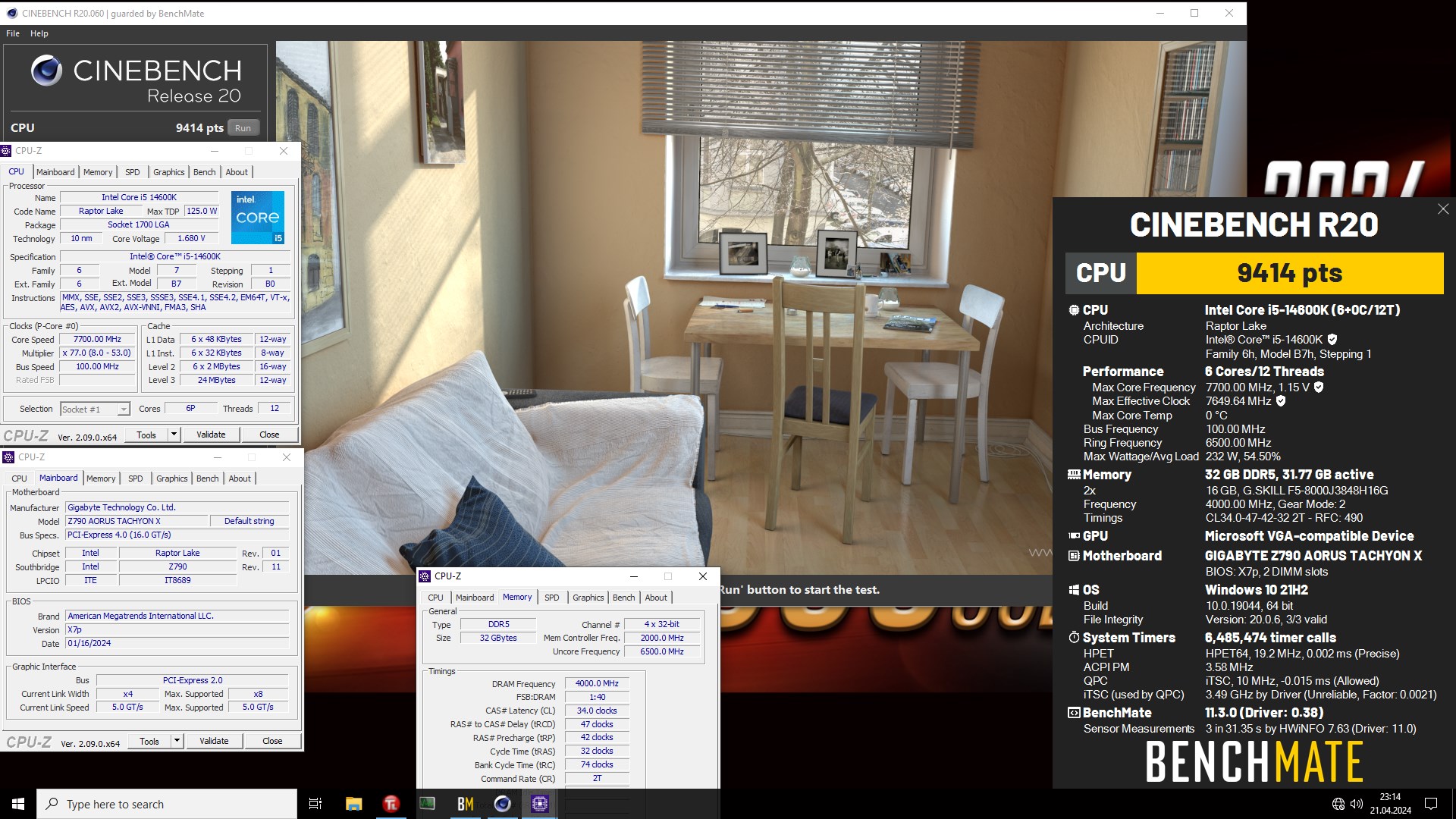Open File Explorer from the taskbar

point(353,804)
